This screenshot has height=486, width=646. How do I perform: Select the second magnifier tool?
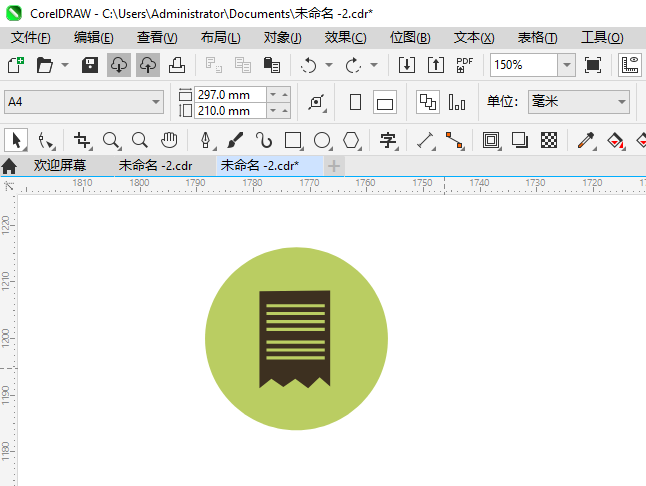pyautogui.click(x=140, y=140)
